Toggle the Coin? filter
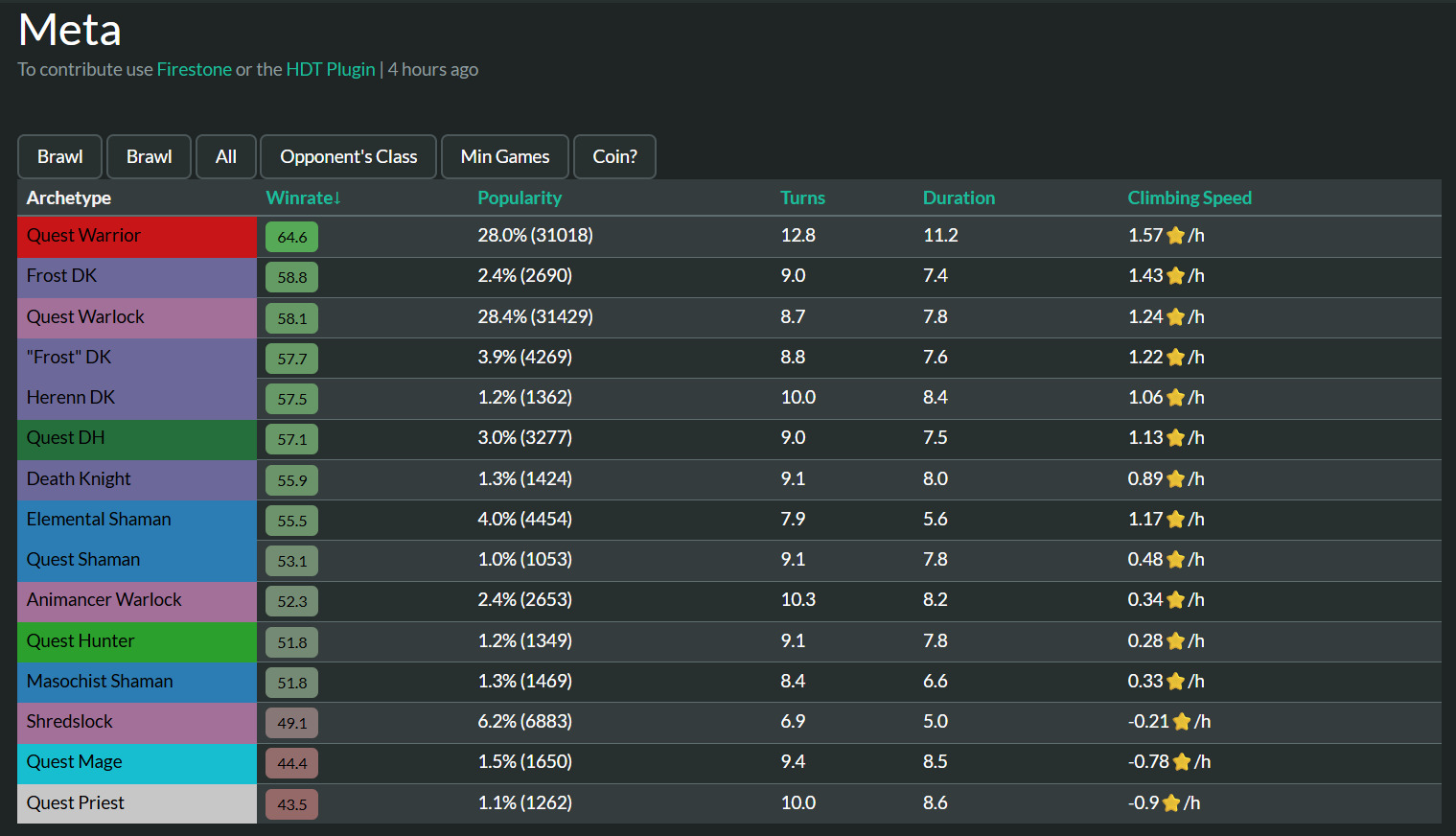Viewport: 1456px width, 836px height. point(614,156)
